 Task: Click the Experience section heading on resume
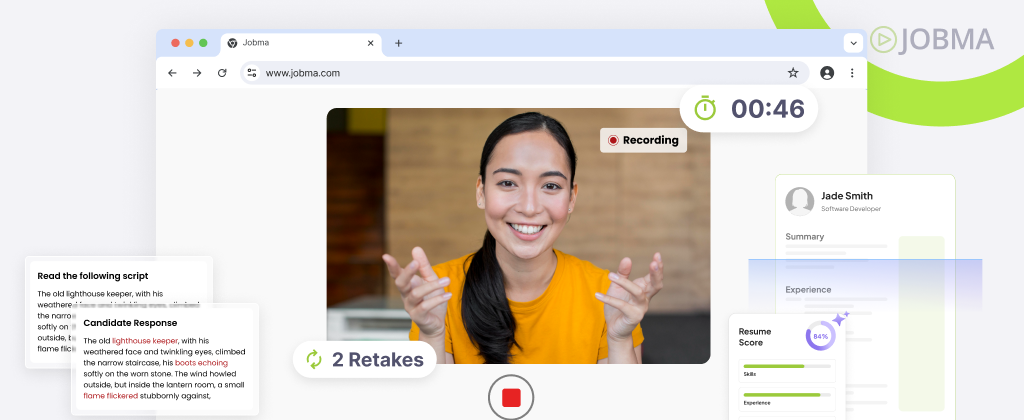pos(808,289)
